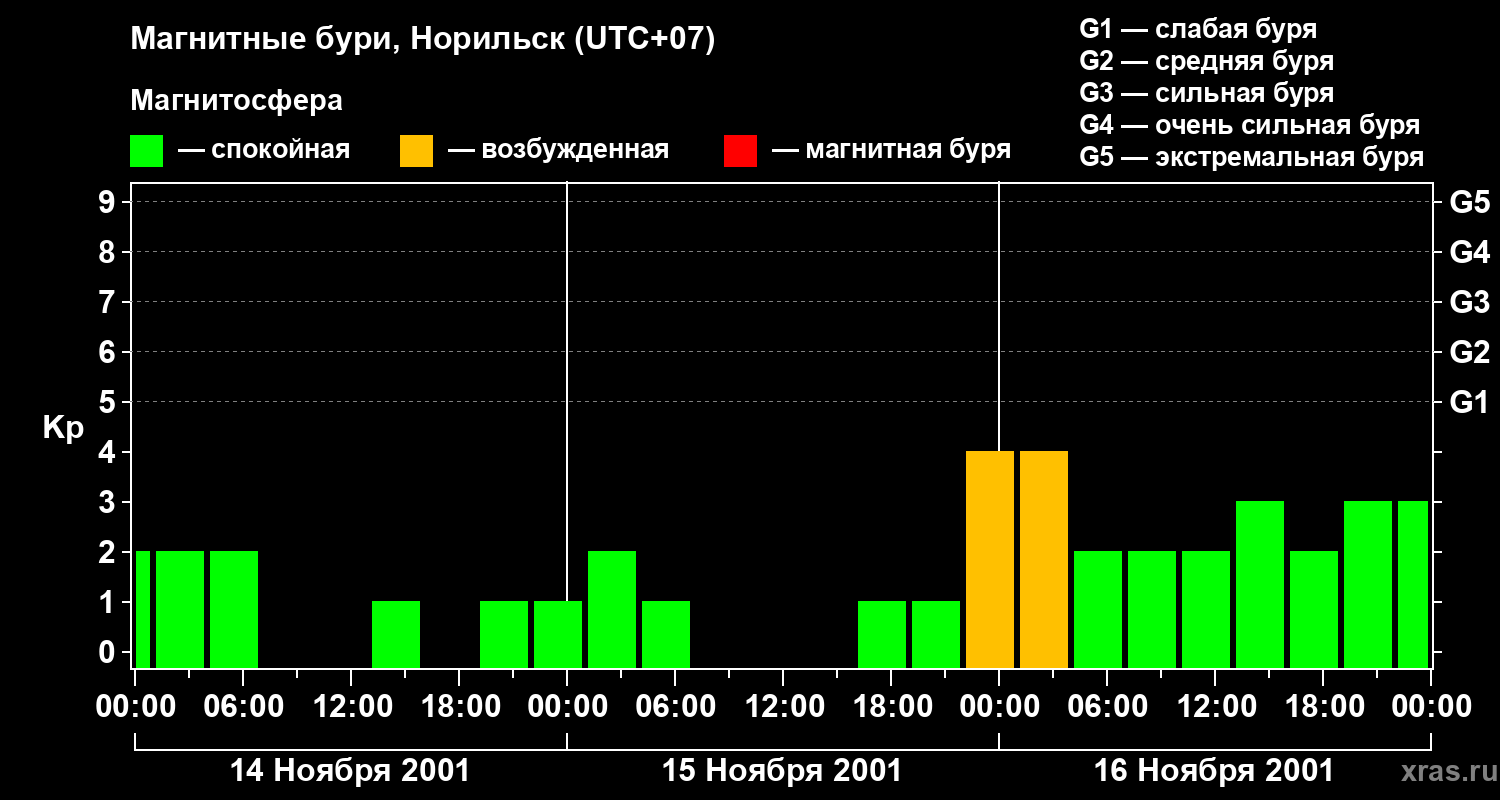Select the '16 Ноября 2001' date label

coord(1213,771)
